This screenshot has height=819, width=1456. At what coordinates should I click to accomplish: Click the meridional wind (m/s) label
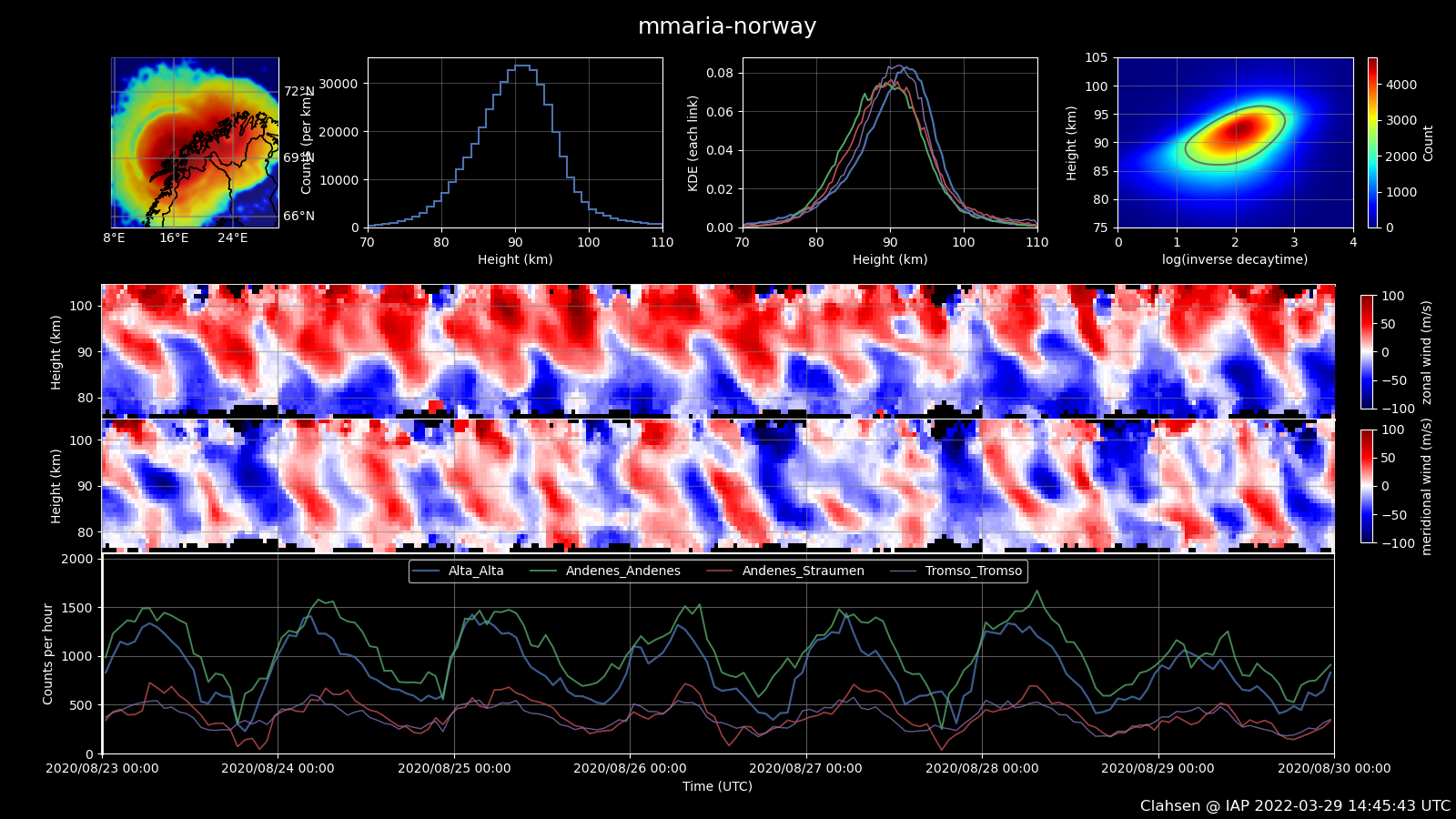click(1427, 487)
